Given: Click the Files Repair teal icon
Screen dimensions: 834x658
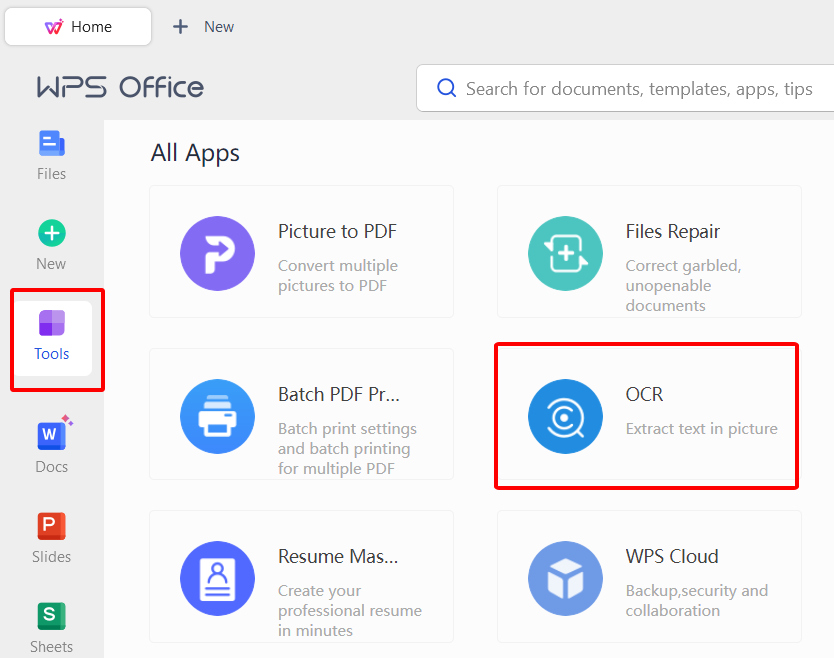Looking at the screenshot, I should [x=565, y=253].
